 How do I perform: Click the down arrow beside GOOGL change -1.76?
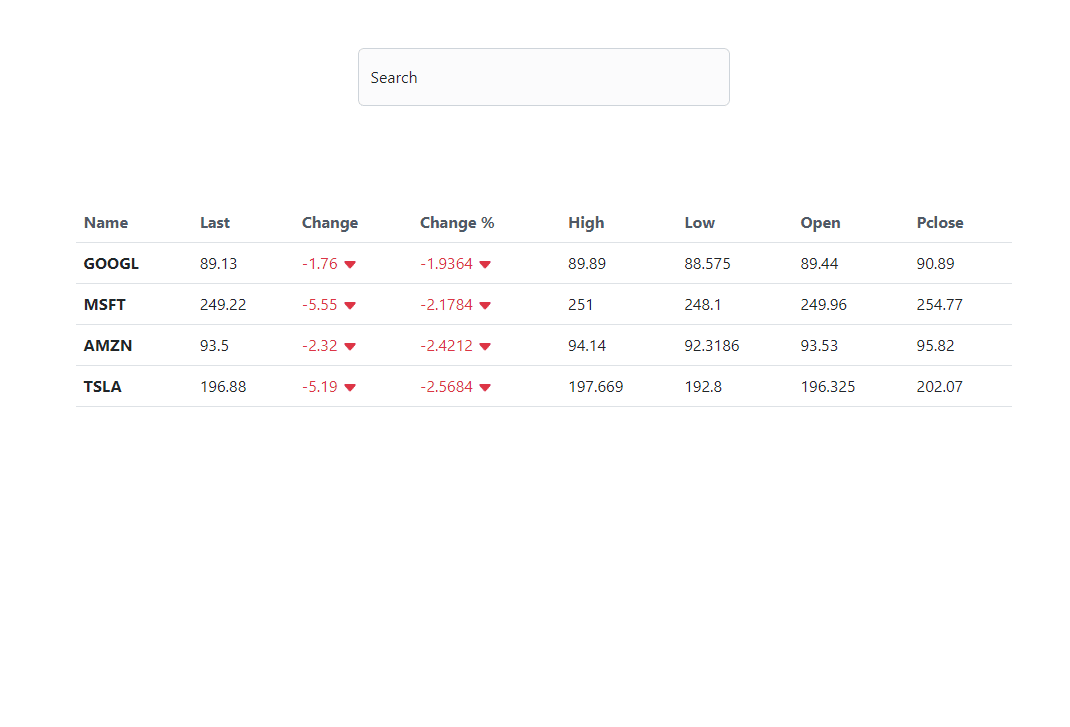coord(350,265)
